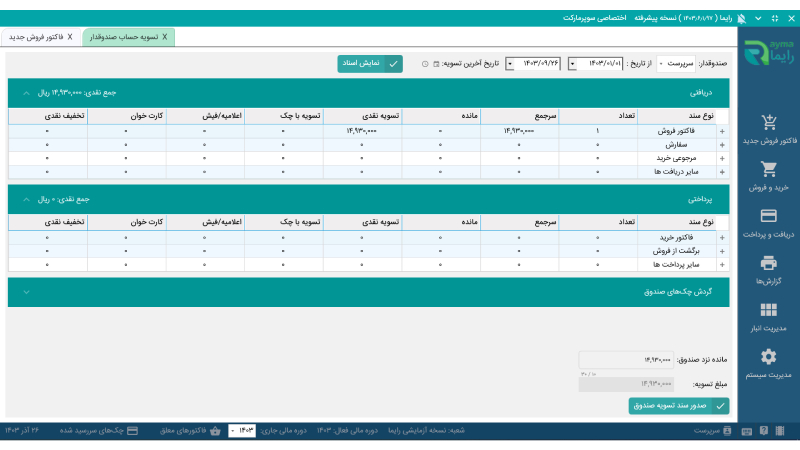Click the notification bell icon in title bar

741,18
